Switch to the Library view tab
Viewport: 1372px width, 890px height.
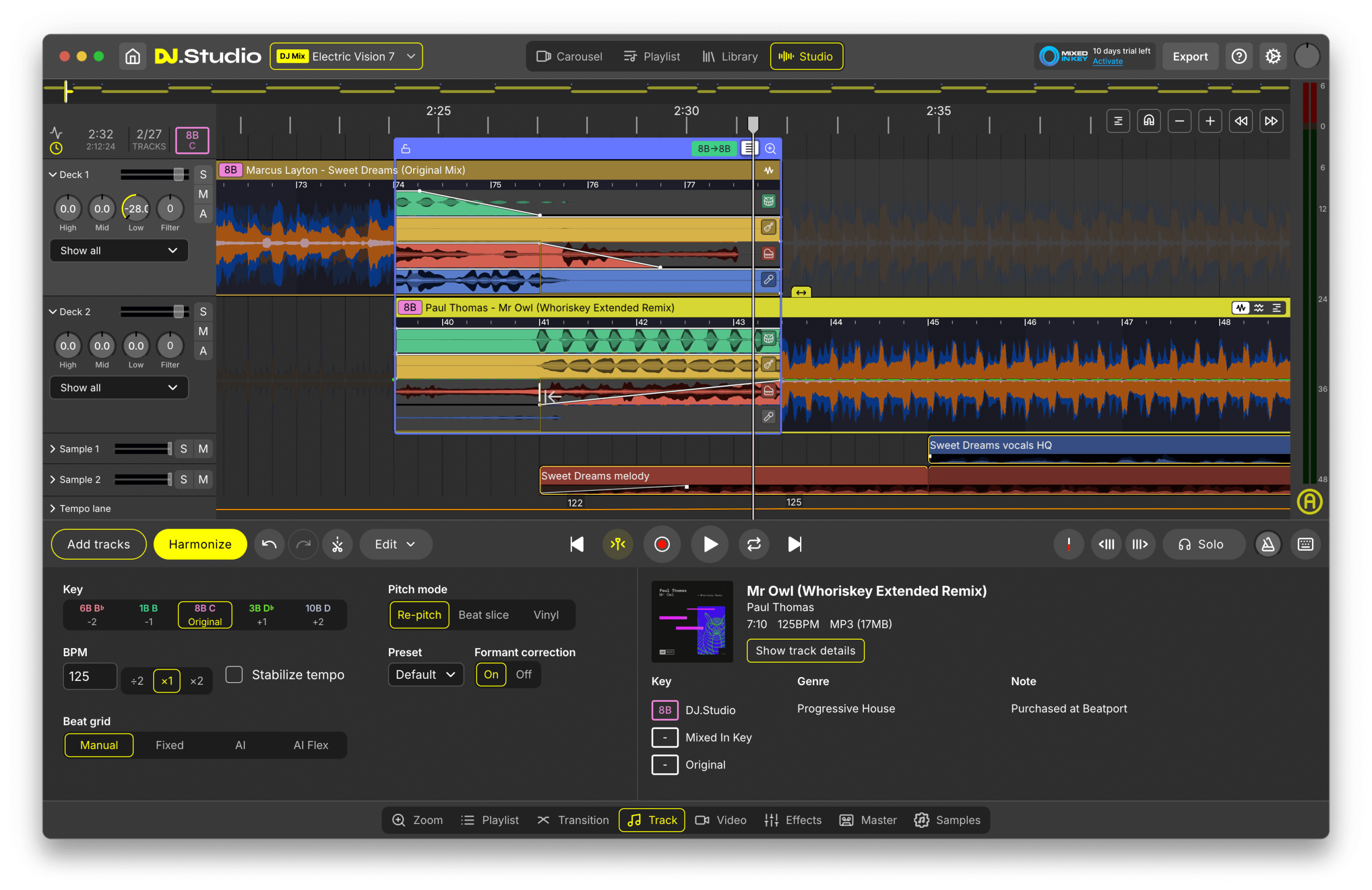(730, 56)
